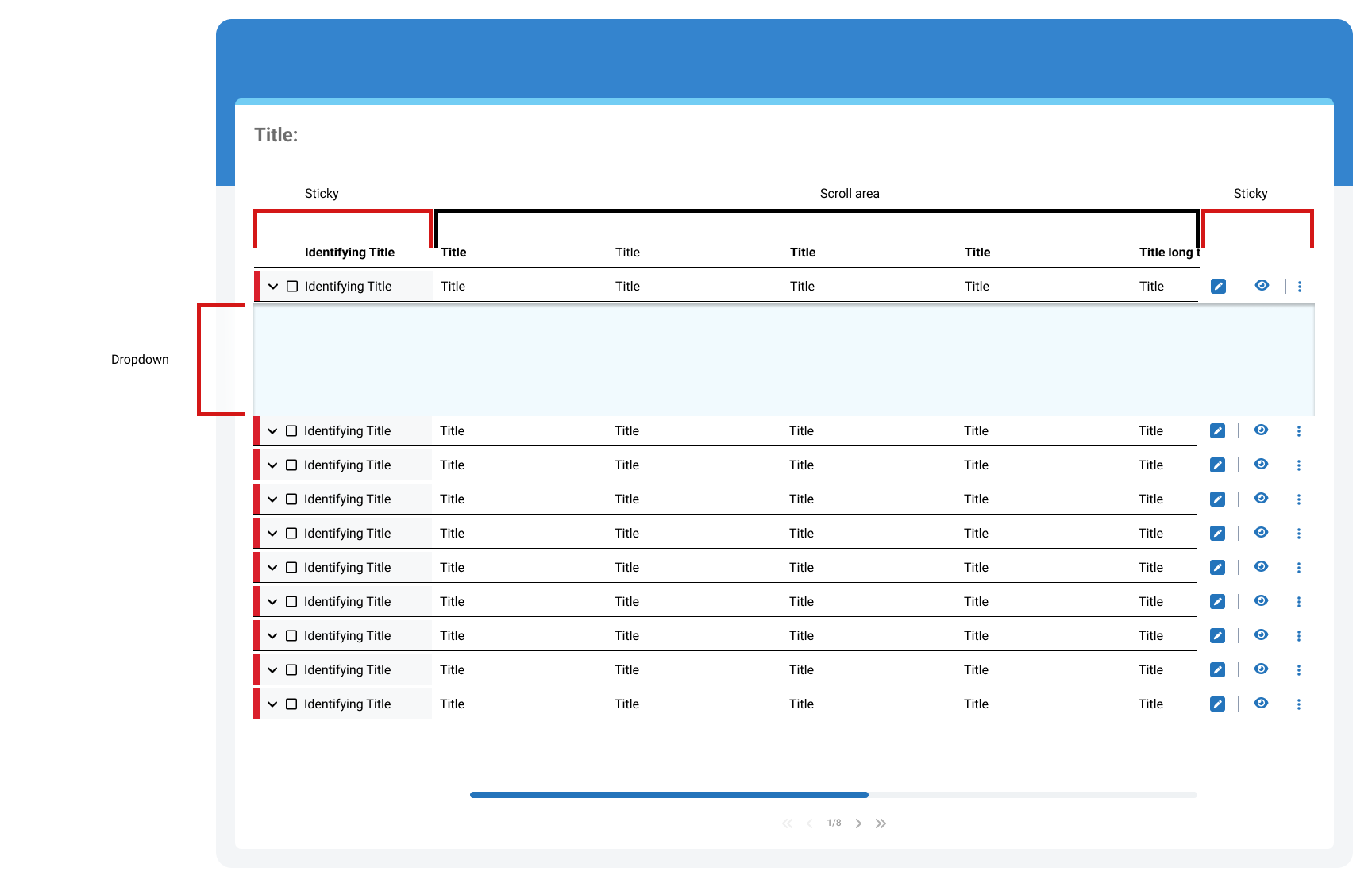Tick the checkbox in the sixth table row

click(x=291, y=568)
